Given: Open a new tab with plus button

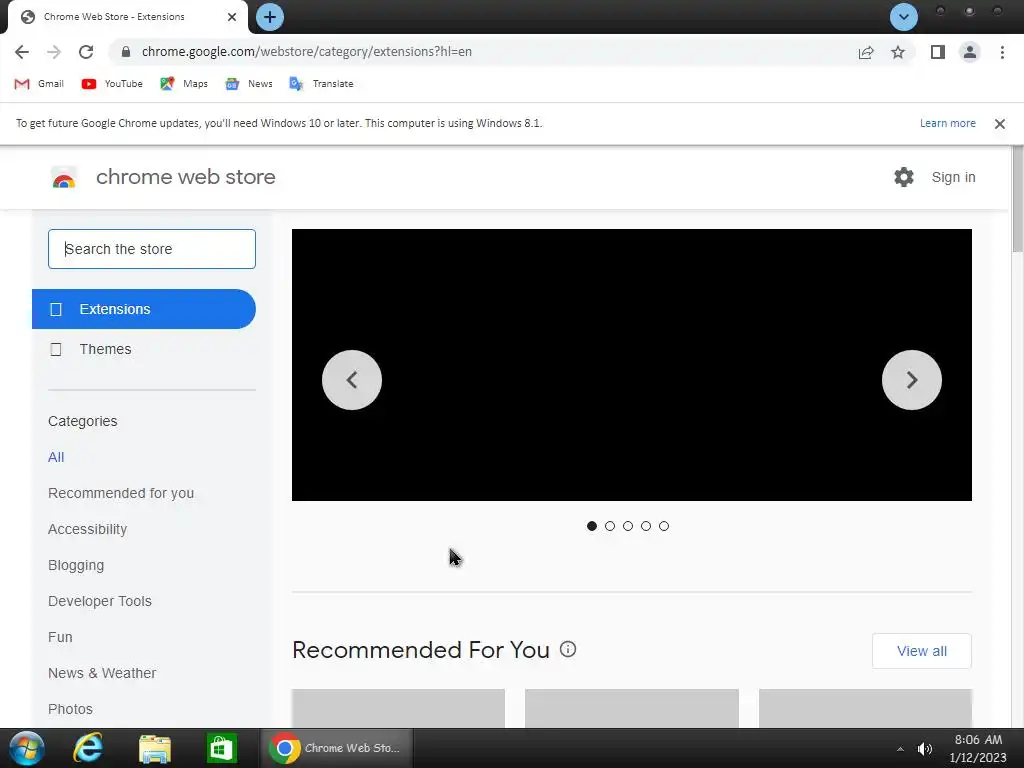Looking at the screenshot, I should [x=270, y=17].
